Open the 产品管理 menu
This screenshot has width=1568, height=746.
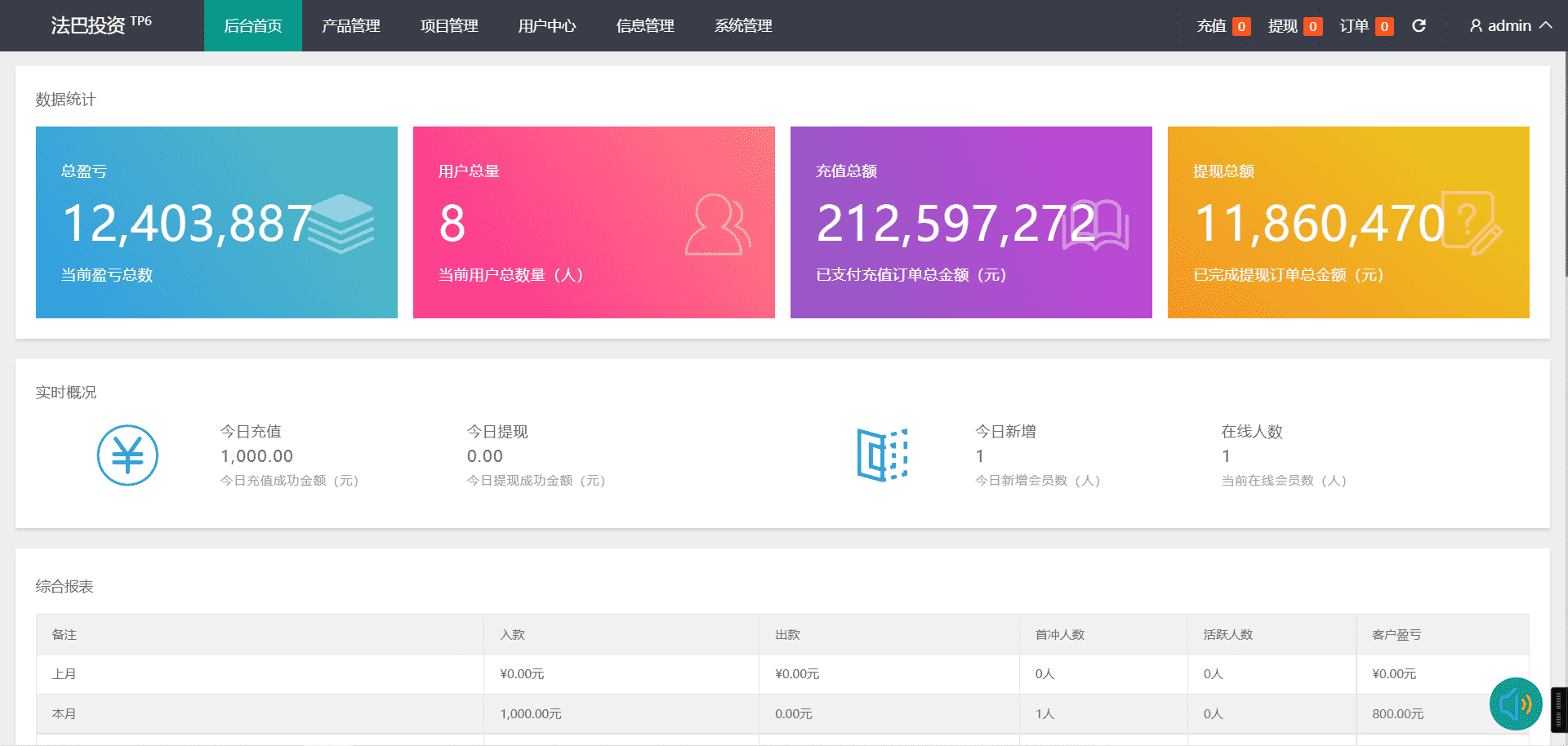(351, 26)
